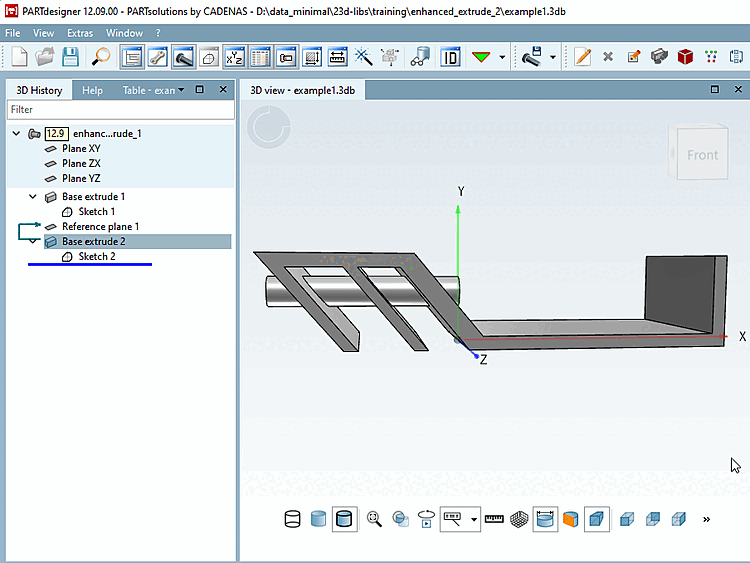Collapse the Base extrude 1 node

(33, 197)
